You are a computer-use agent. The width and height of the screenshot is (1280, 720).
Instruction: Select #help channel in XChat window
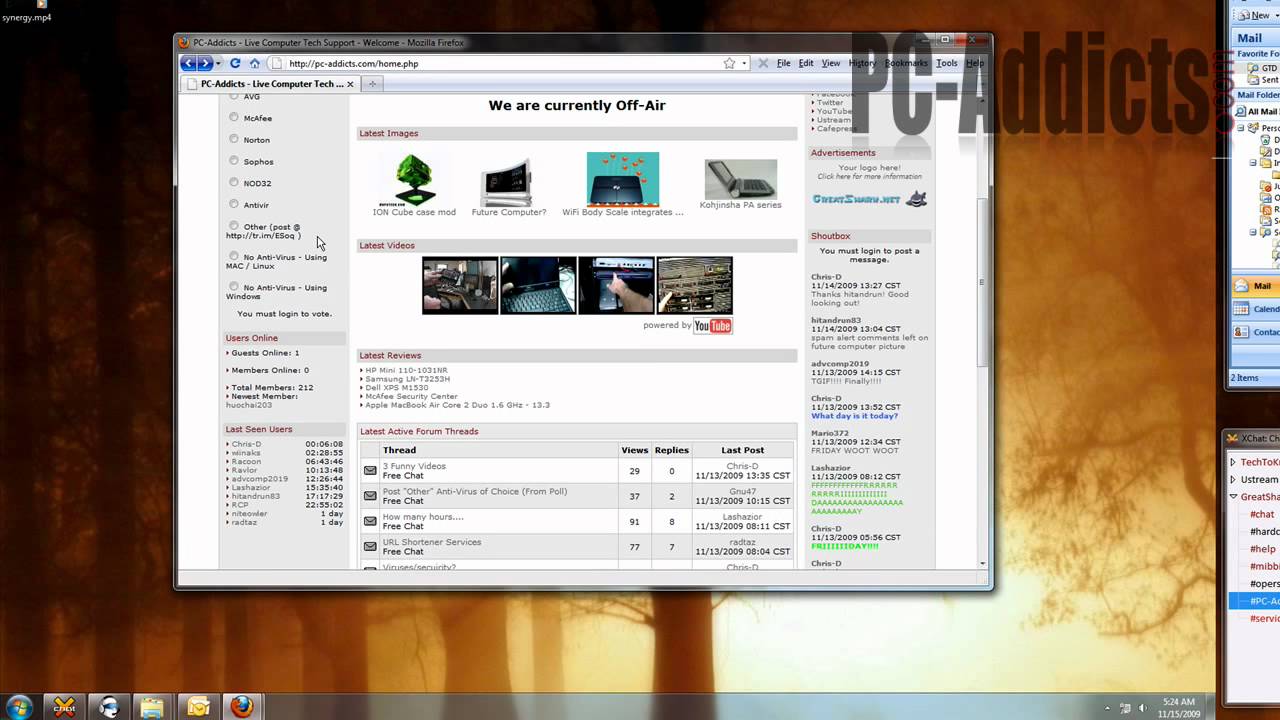[x=1263, y=549]
